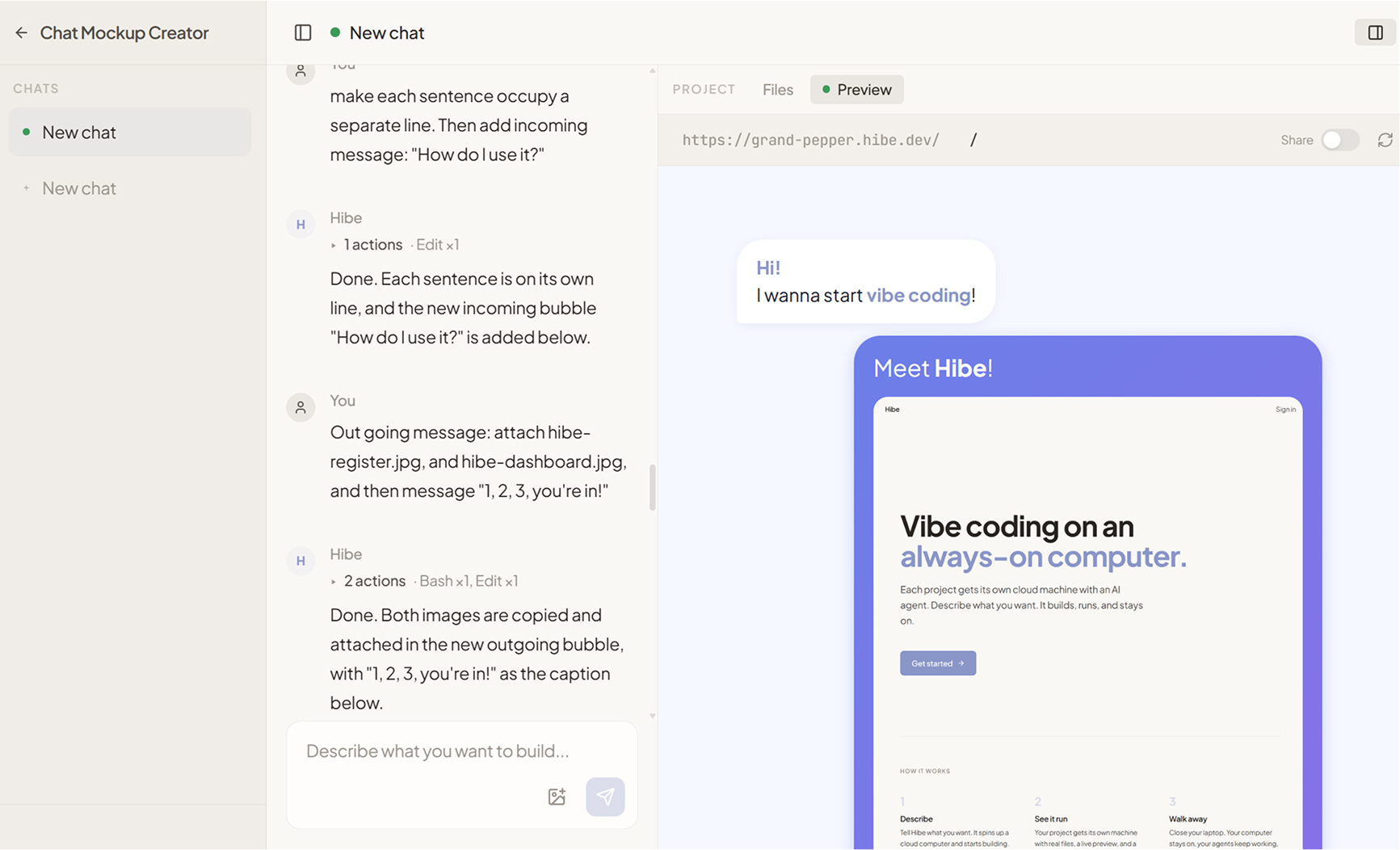Click the 'Sign in' link in preview
1400x850 pixels.
click(1284, 410)
